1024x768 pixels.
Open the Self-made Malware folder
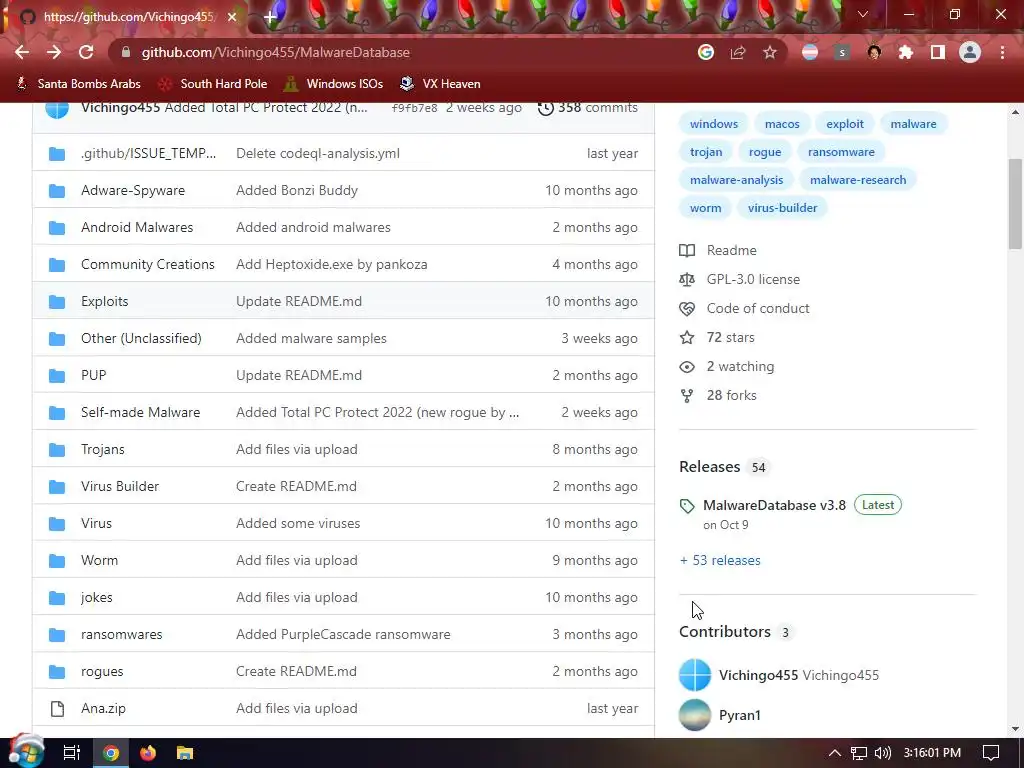pos(140,413)
